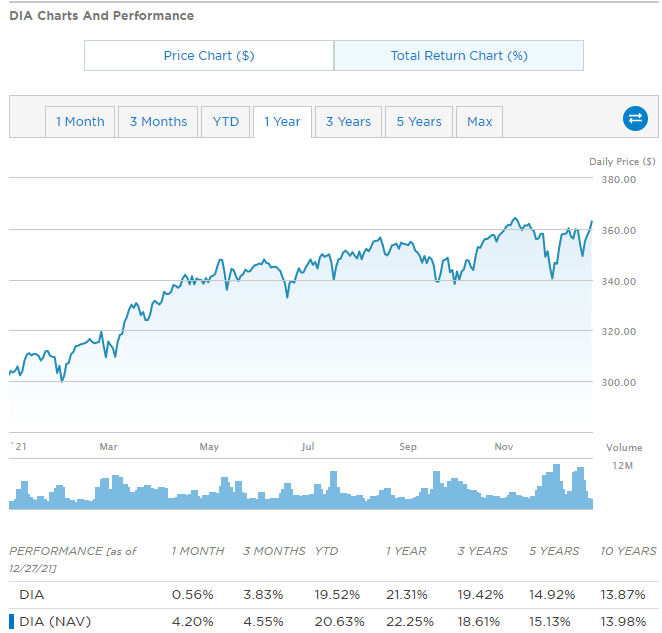Viewport: 662px width, 633px height.
Task: Click DIA (NAV) 10 years value 13.98%
Action: click(624, 622)
